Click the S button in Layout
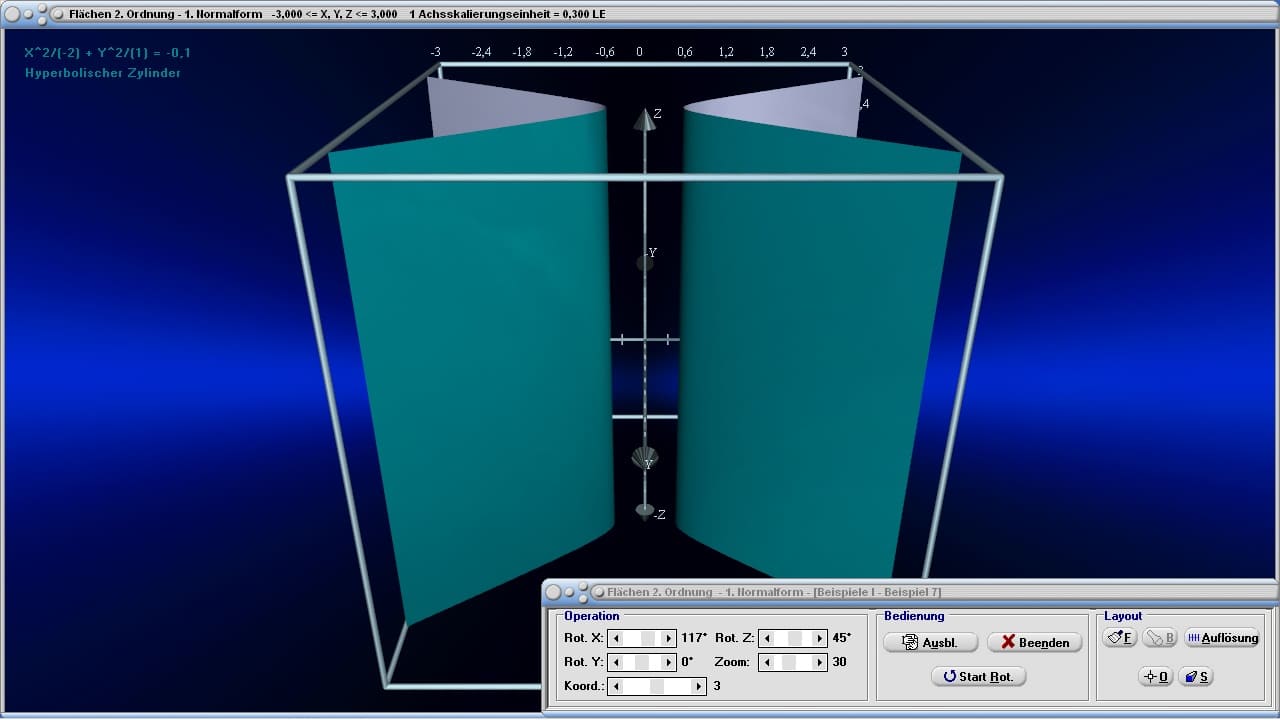1280x720 pixels. pyautogui.click(x=1196, y=676)
